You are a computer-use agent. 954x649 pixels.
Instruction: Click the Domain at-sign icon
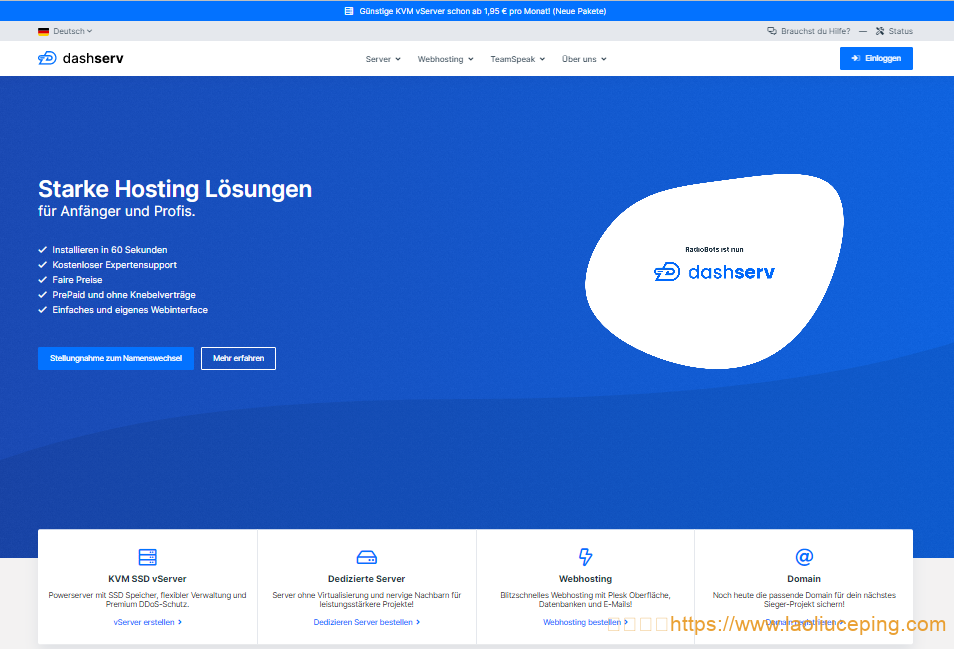pos(804,557)
